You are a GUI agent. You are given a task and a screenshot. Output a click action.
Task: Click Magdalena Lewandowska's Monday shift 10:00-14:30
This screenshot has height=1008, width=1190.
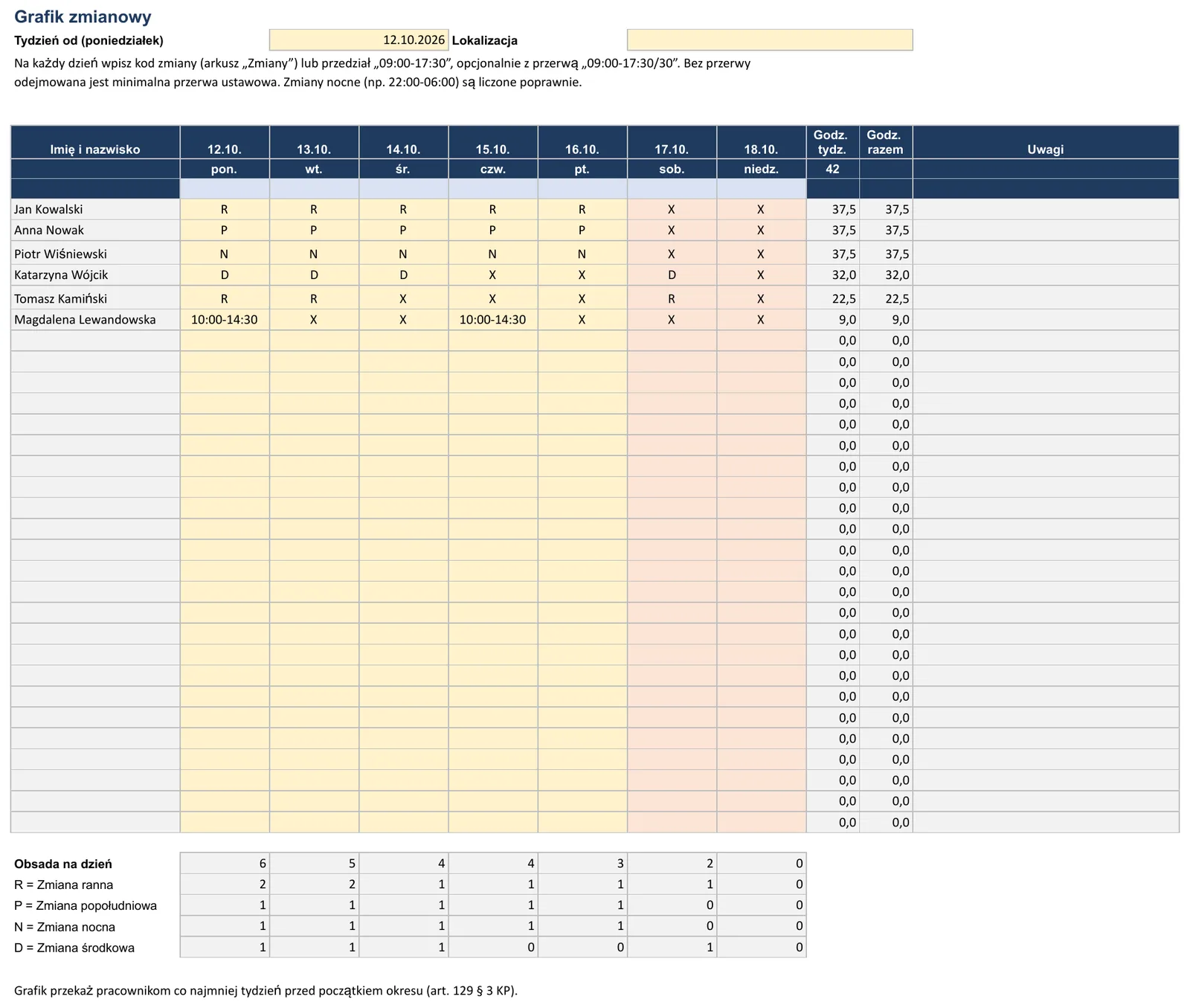pos(225,320)
